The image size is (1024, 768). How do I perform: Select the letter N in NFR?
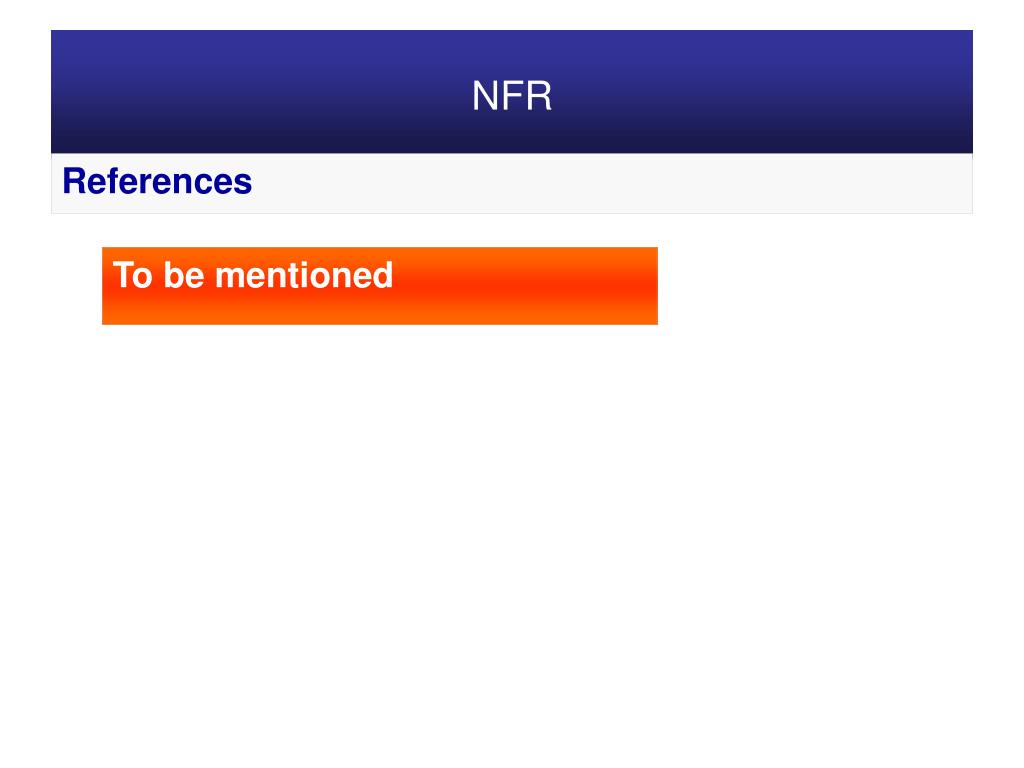[485, 96]
